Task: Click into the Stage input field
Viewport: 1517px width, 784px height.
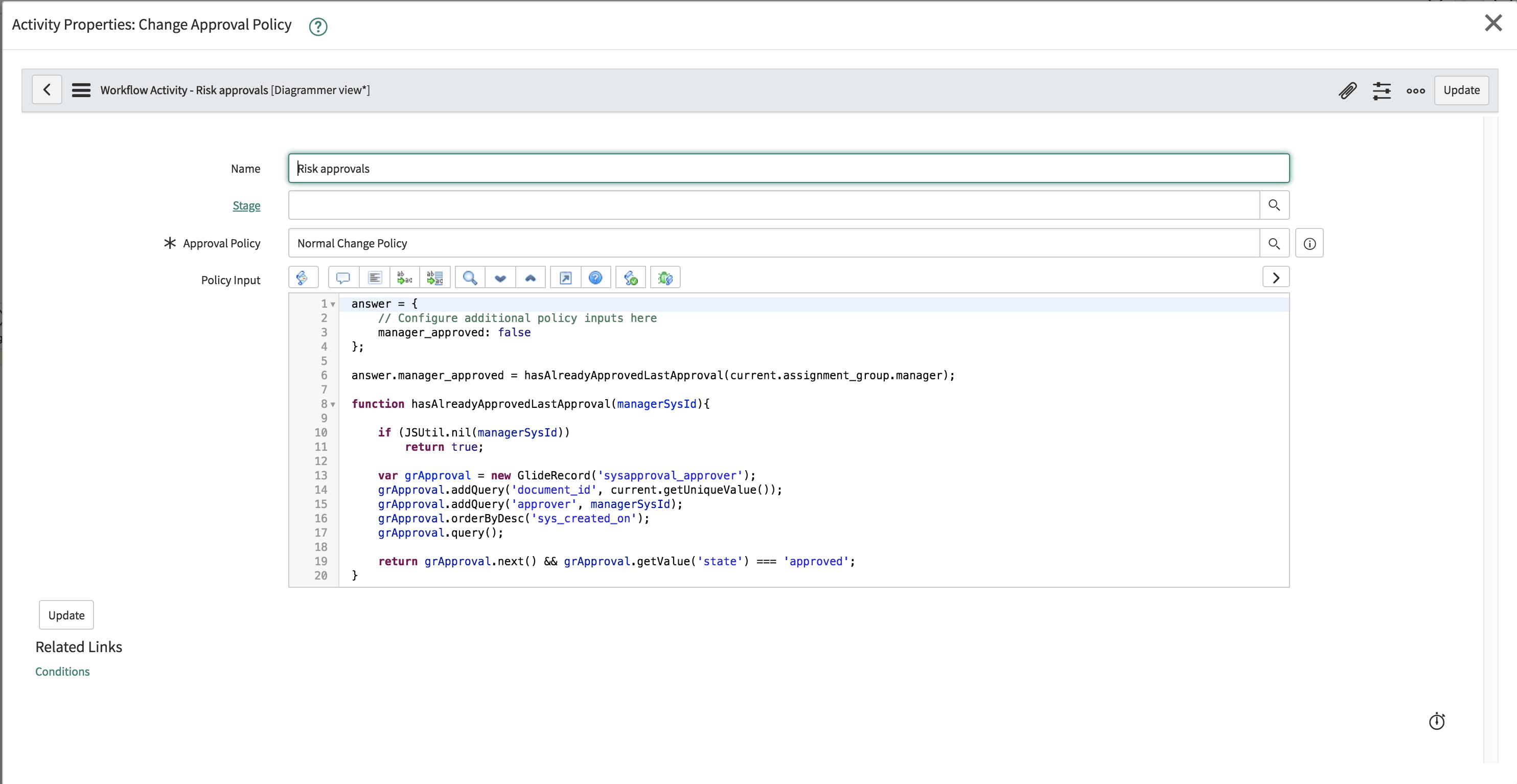Action: (773, 205)
